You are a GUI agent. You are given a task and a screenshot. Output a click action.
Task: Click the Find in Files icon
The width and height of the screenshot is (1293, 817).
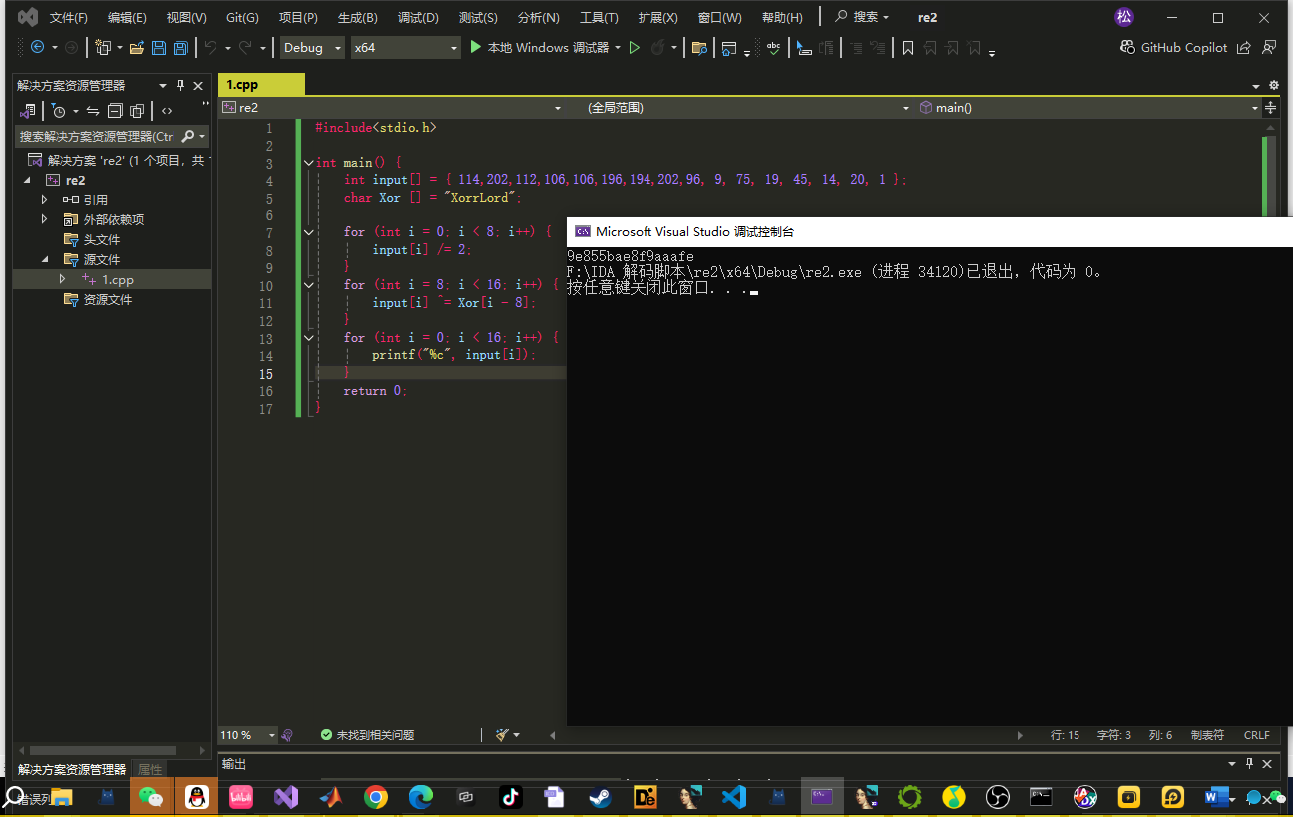pos(699,48)
